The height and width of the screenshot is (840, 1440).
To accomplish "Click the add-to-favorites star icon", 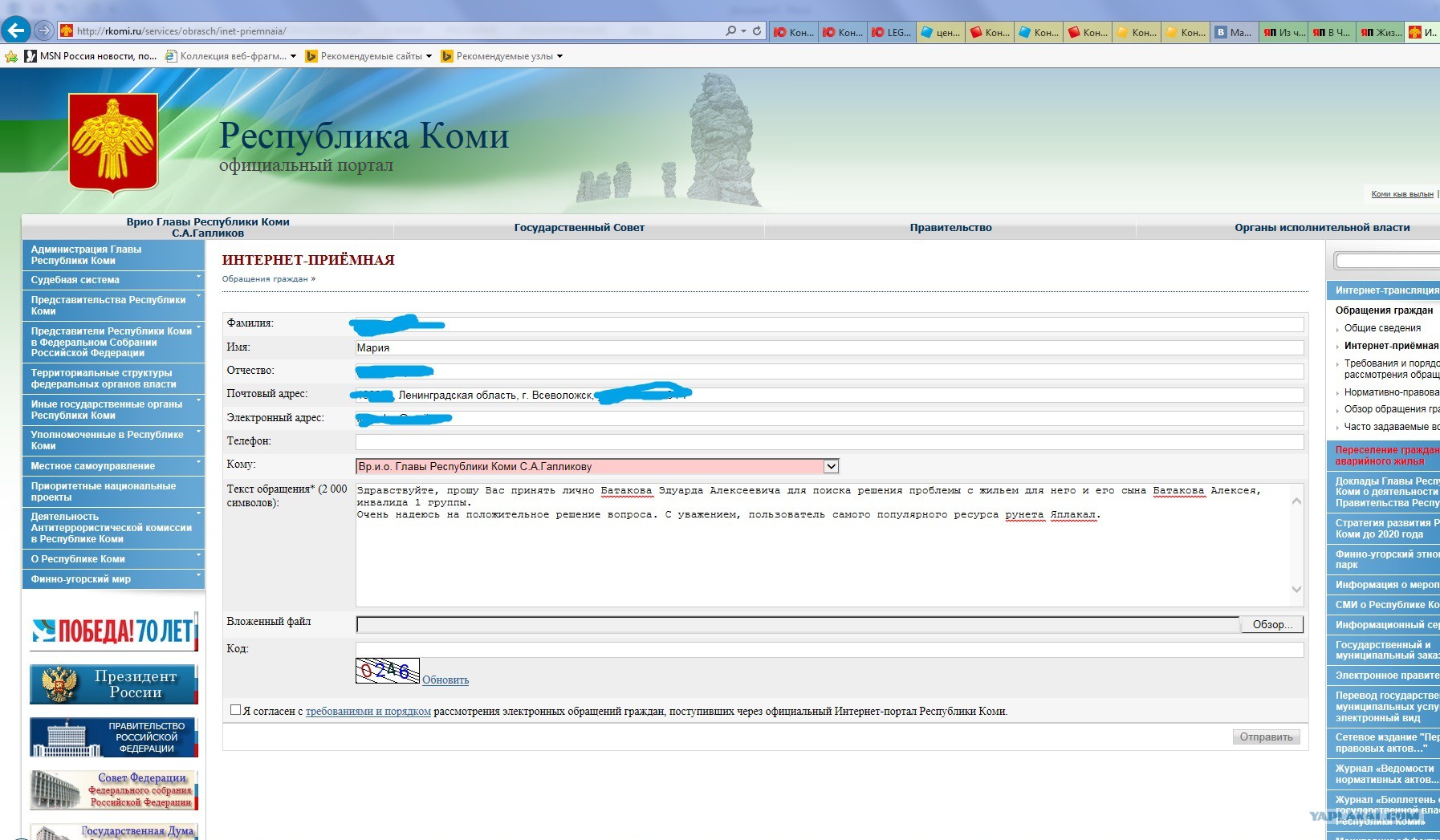I will (x=11, y=56).
